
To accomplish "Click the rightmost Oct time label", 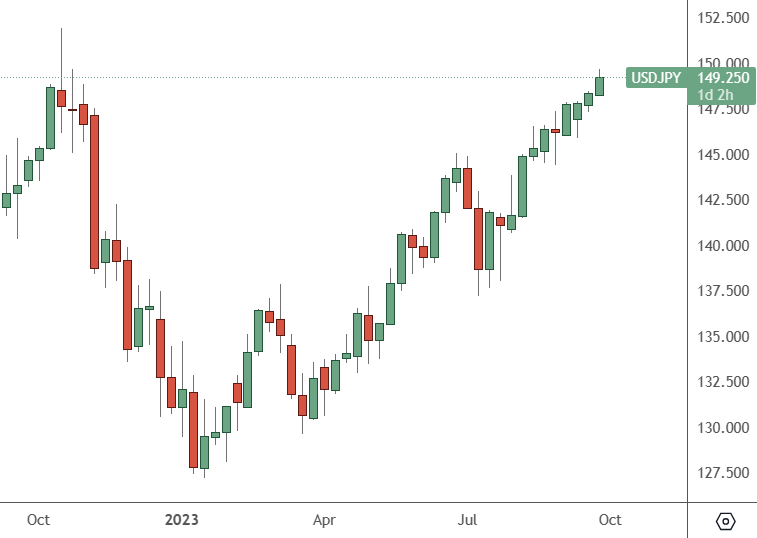I will coord(609,520).
